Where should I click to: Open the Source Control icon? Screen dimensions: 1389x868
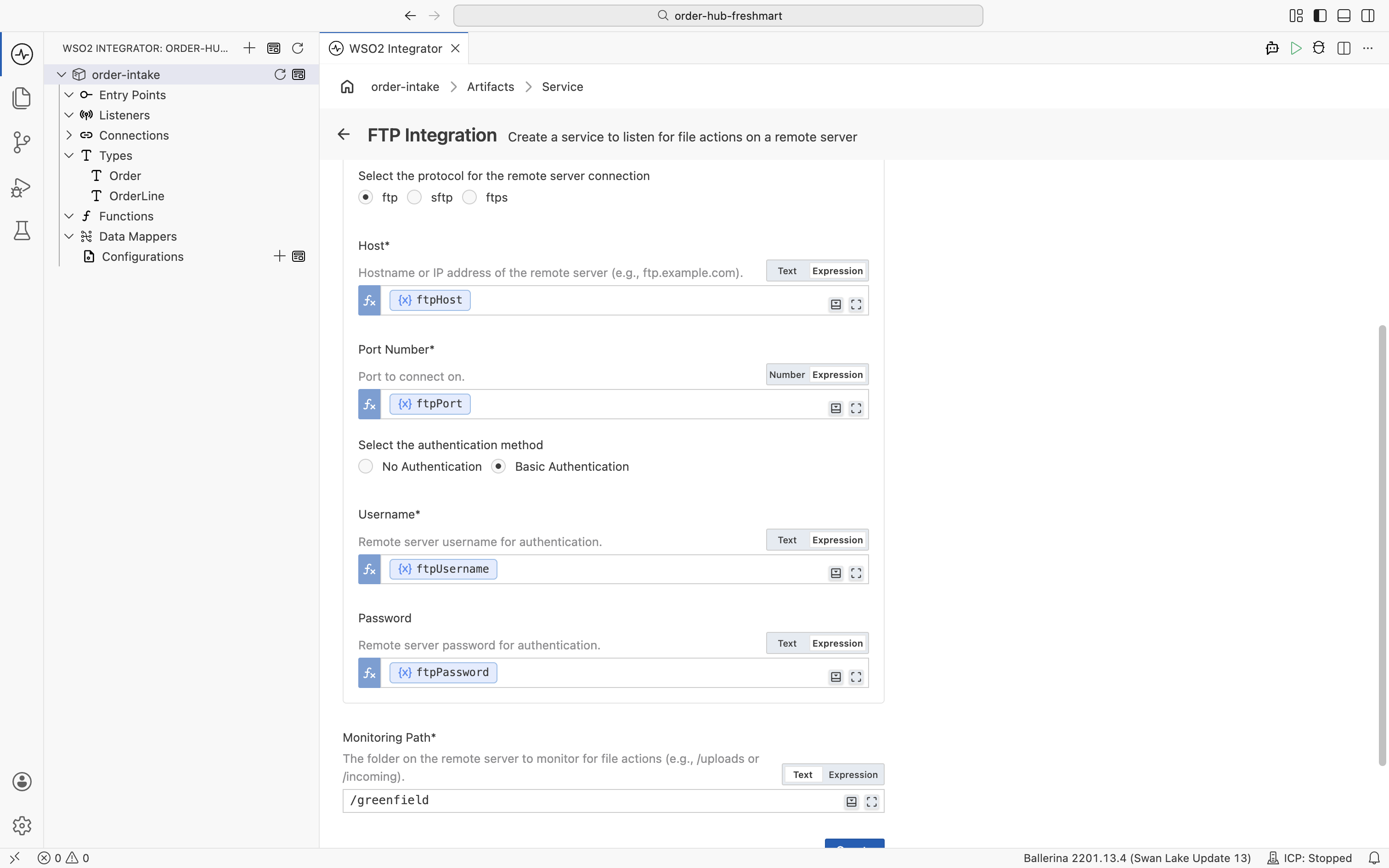(x=22, y=142)
